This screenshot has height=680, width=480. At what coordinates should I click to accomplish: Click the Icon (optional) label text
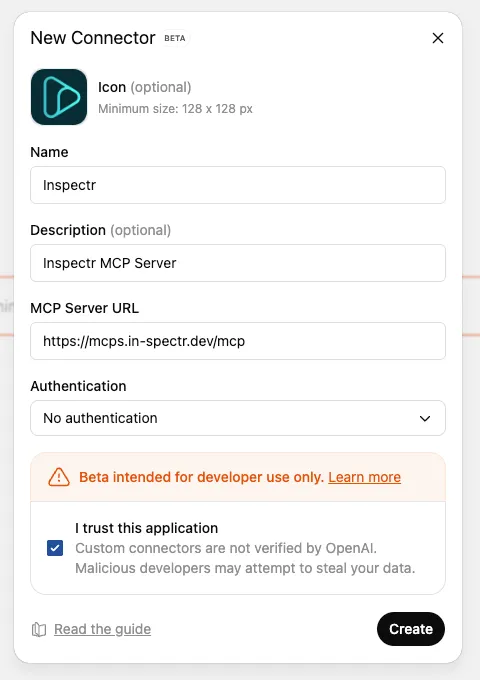click(x=144, y=87)
